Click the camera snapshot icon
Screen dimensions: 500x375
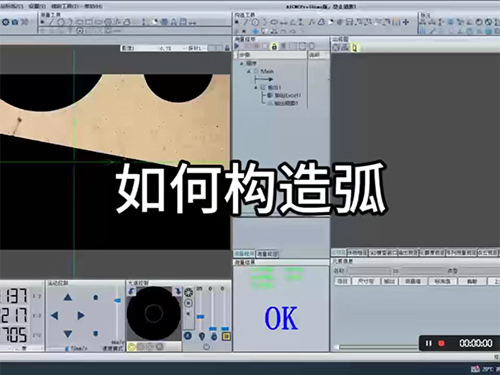[15, 22]
